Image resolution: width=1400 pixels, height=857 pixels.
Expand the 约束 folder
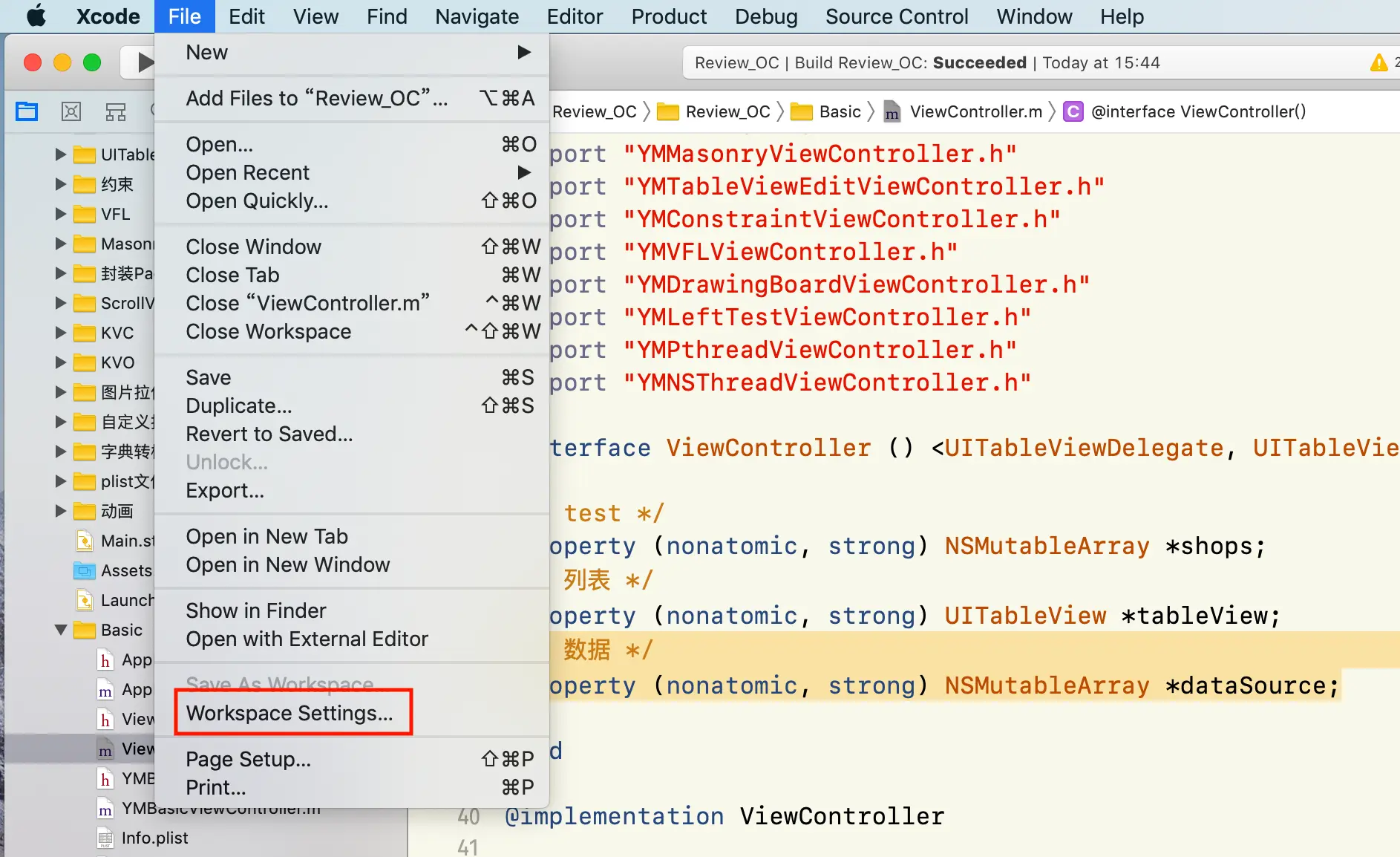click(61, 184)
